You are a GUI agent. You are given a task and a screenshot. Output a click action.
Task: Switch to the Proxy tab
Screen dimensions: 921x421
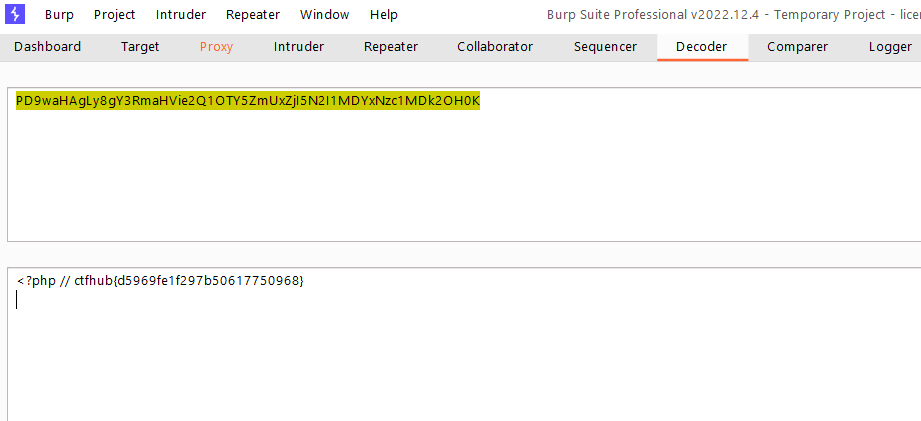click(216, 47)
